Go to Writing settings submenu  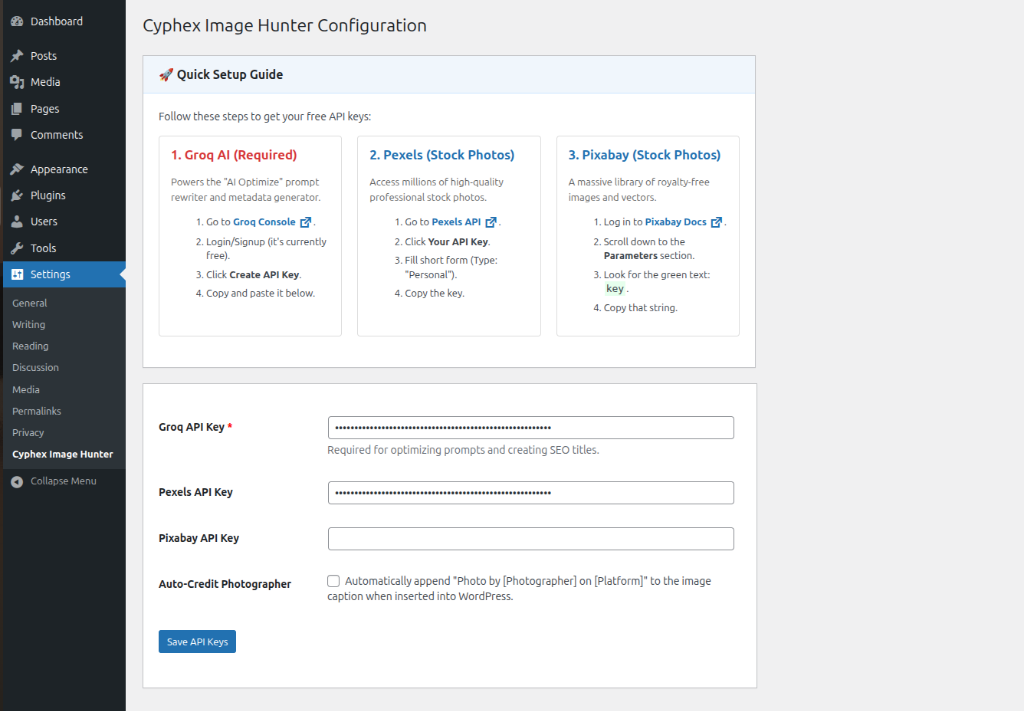(29, 324)
